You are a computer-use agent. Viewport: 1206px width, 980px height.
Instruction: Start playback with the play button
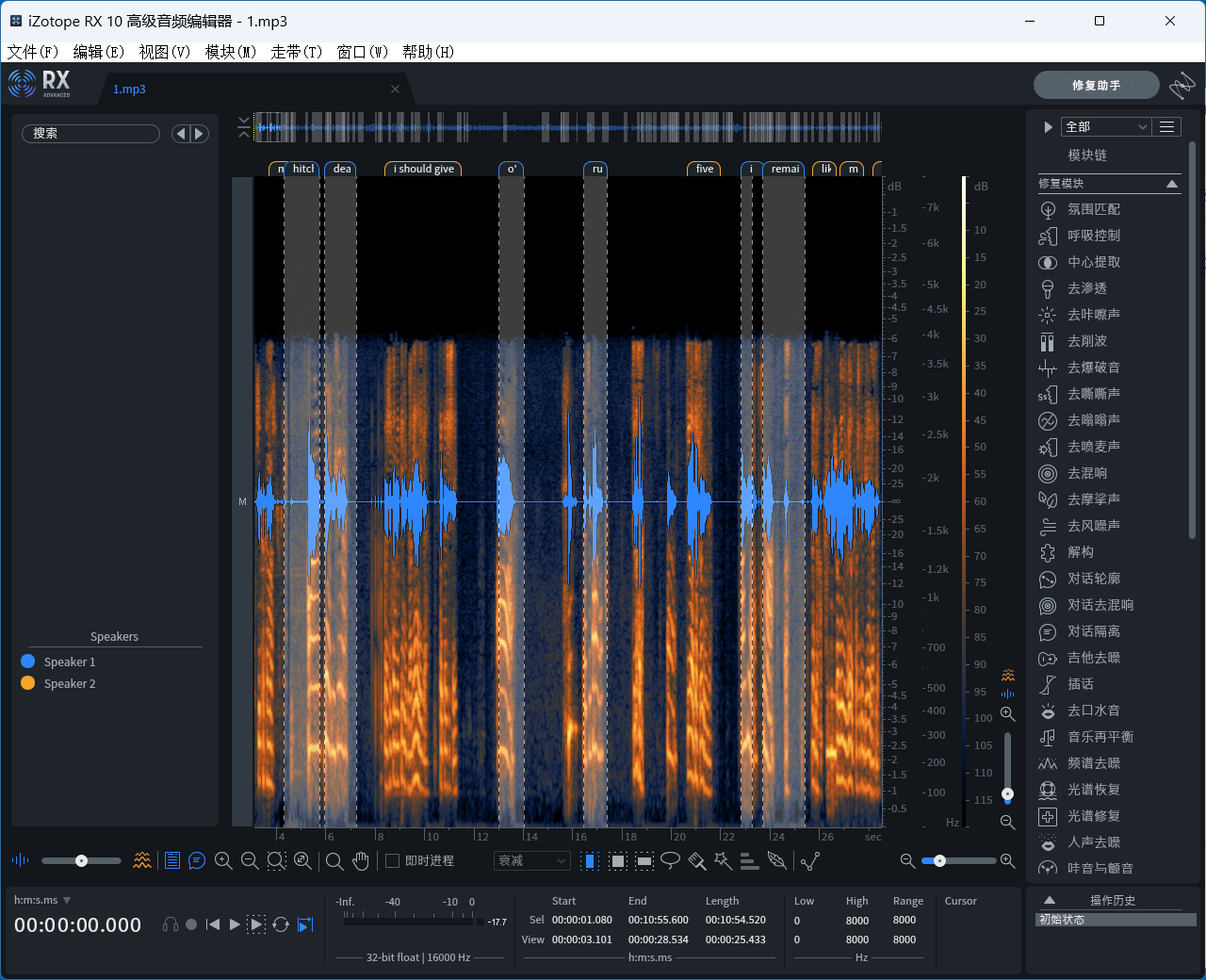pos(235,924)
